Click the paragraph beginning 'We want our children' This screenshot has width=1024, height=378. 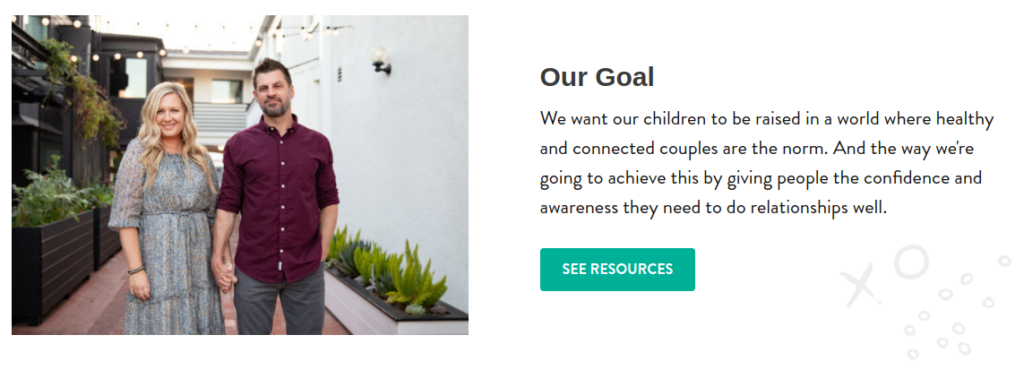(767, 164)
